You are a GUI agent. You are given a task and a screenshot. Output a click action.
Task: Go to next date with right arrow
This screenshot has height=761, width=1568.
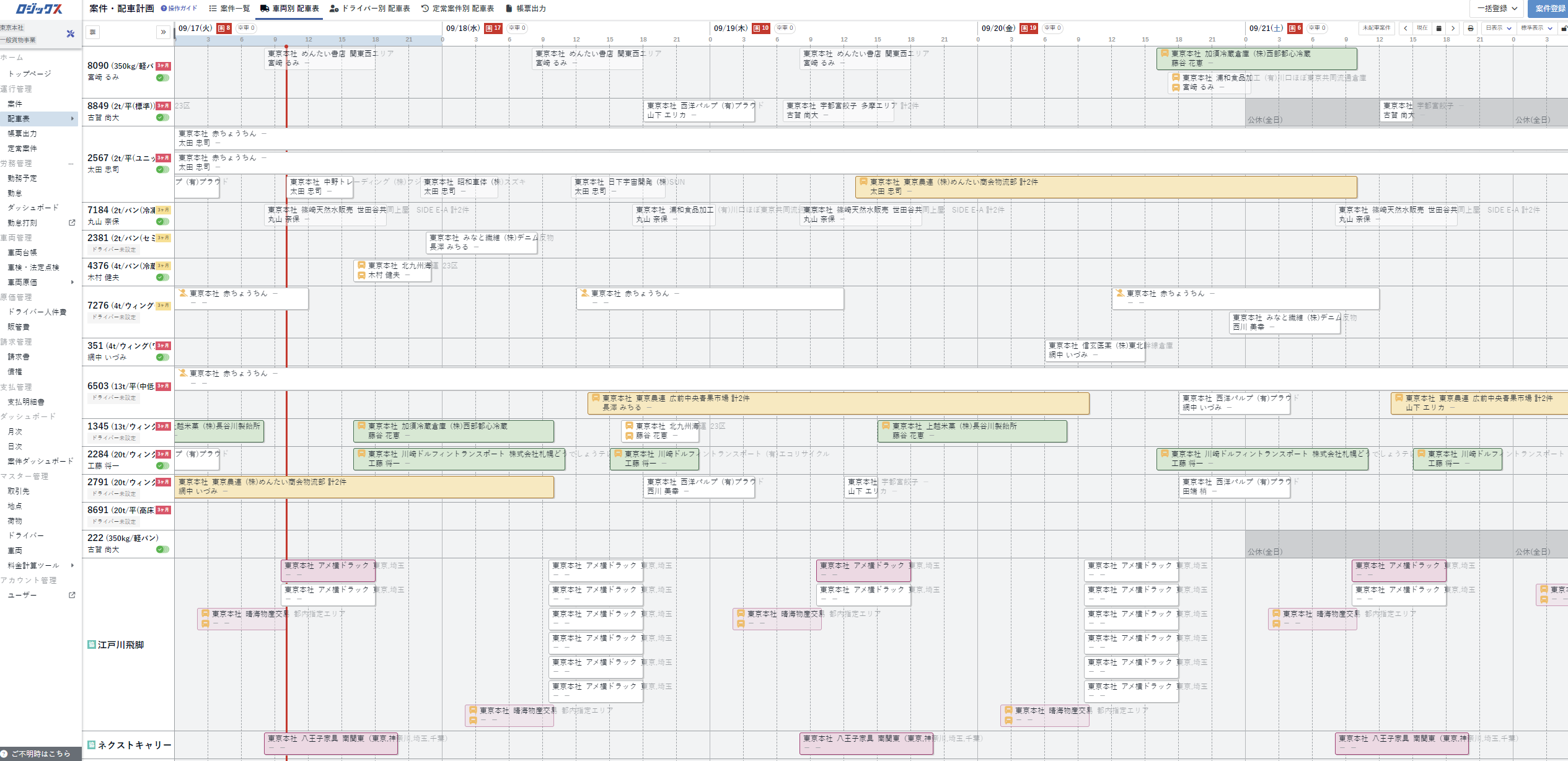[1453, 28]
